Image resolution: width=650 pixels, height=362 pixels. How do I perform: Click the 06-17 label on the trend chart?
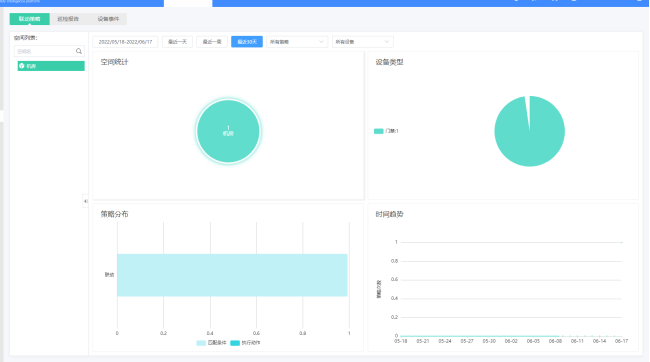click(621, 341)
